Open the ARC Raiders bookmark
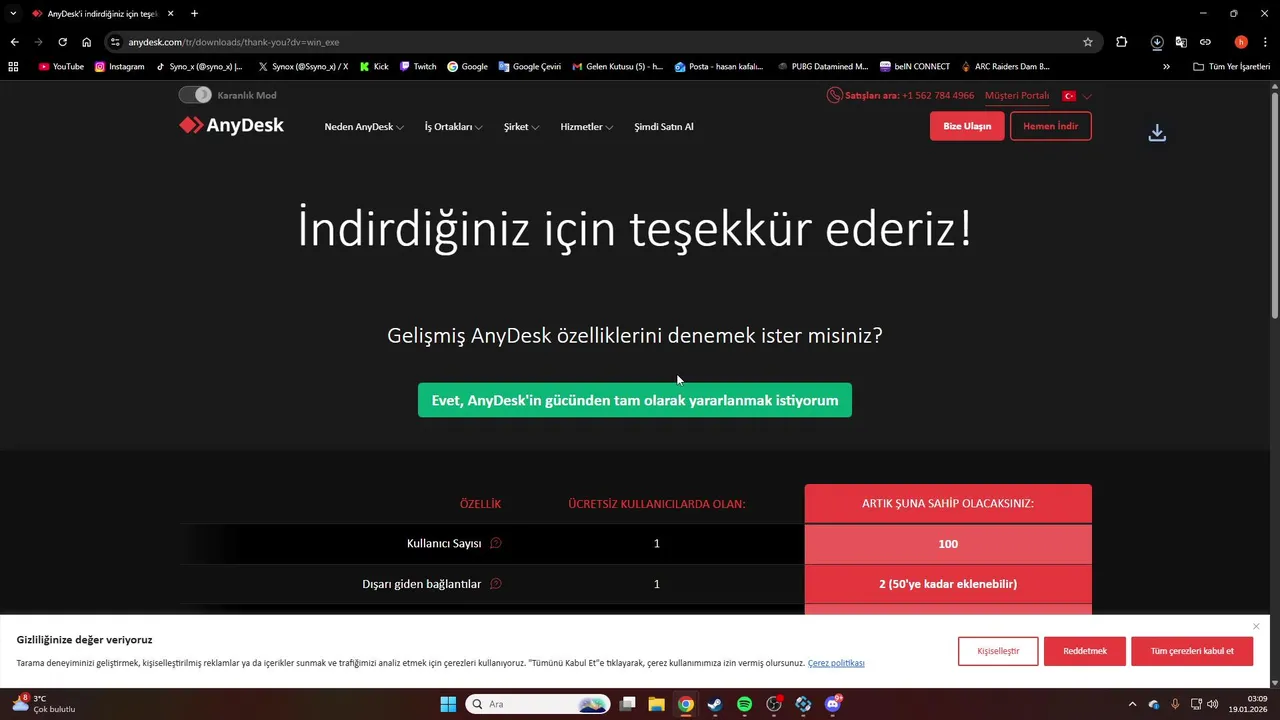Viewport: 1280px width, 720px height. 1005,67
